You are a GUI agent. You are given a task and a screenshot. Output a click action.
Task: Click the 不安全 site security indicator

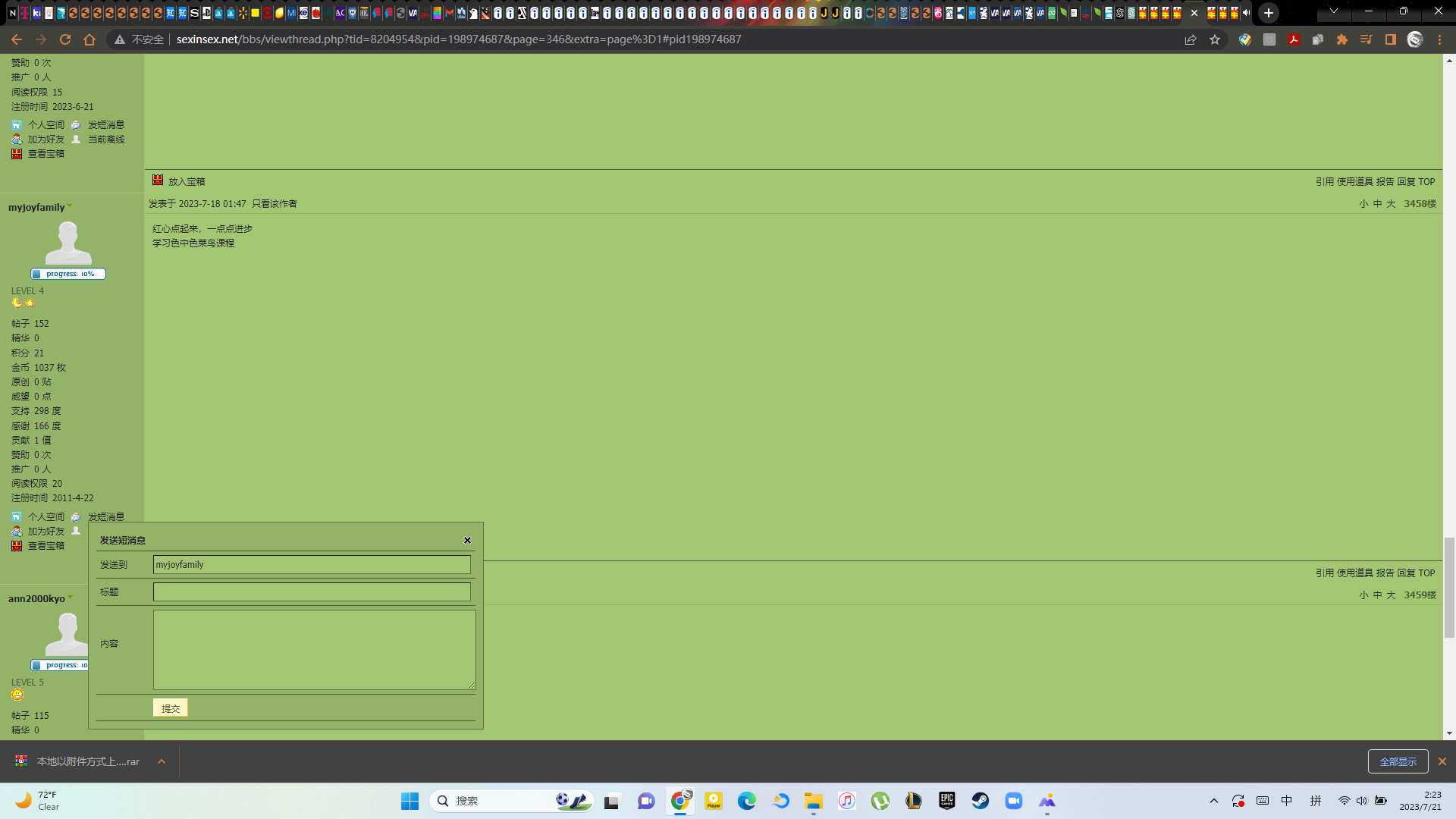(140, 39)
